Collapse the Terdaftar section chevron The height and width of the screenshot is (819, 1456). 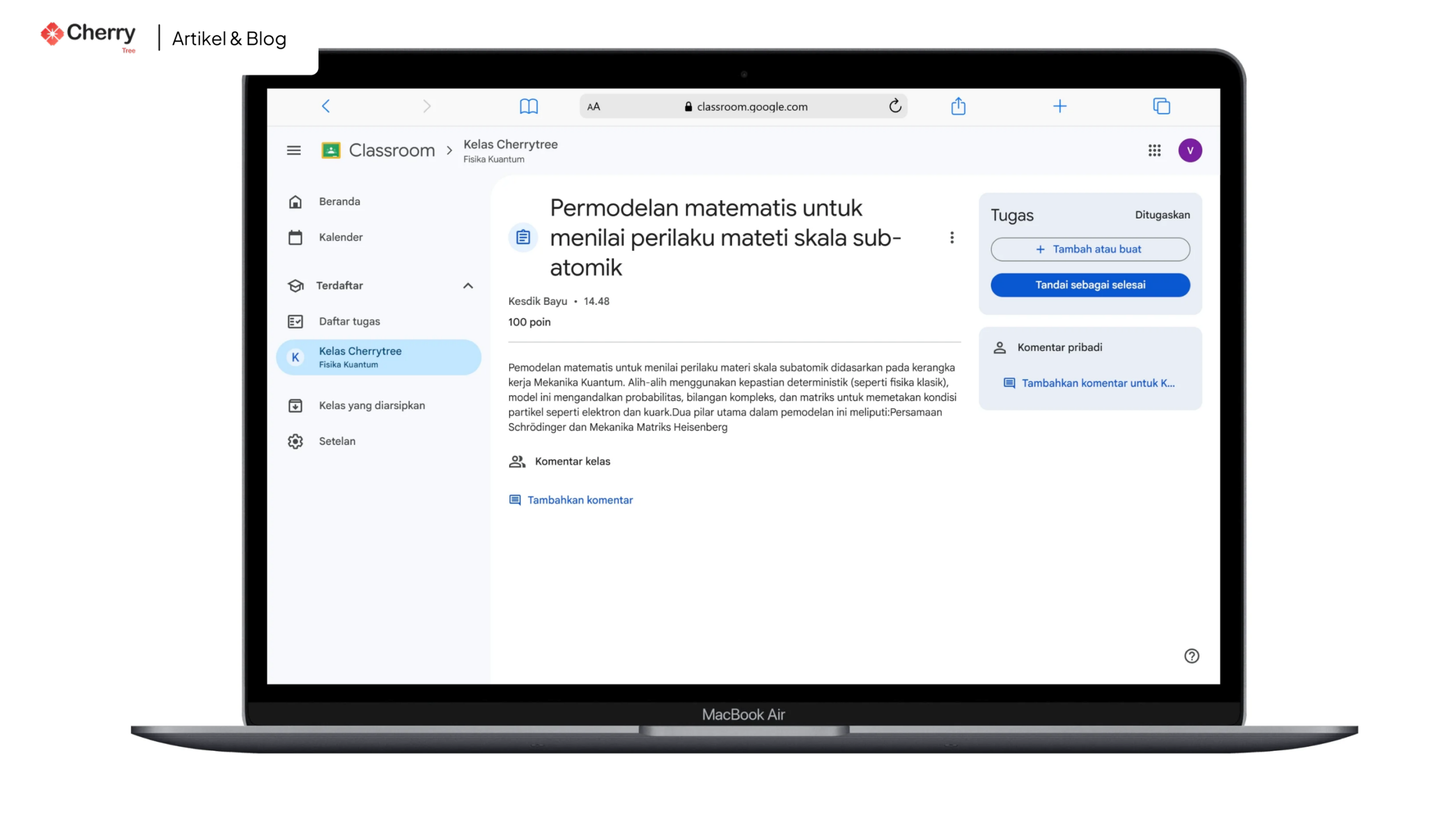pyautogui.click(x=468, y=286)
